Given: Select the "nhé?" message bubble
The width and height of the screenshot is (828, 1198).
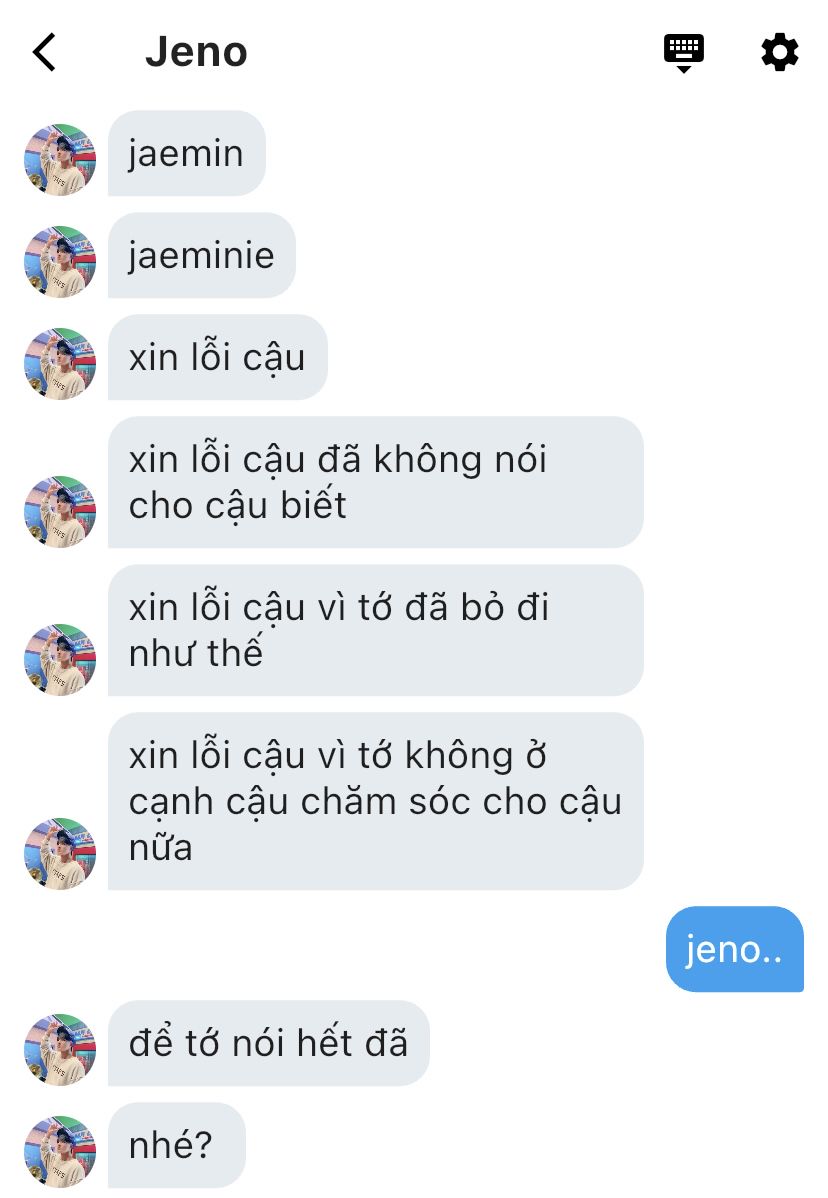Looking at the screenshot, I should tap(176, 1145).
